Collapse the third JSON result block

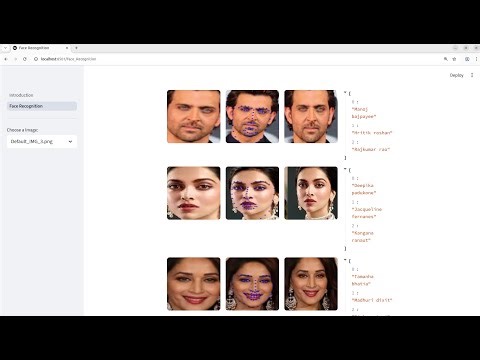pos(345,261)
